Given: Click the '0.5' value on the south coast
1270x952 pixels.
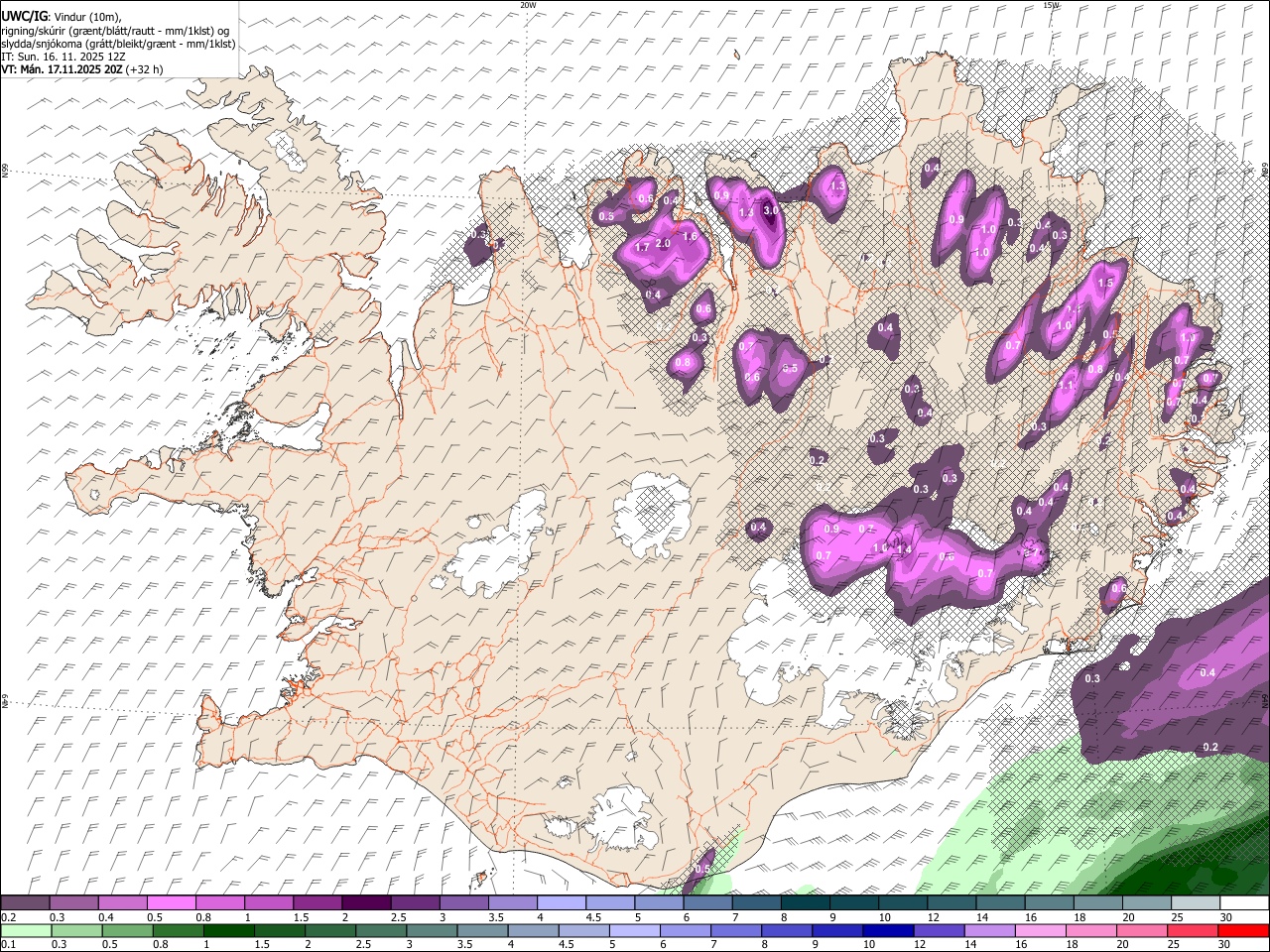Looking at the screenshot, I should (x=702, y=869).
